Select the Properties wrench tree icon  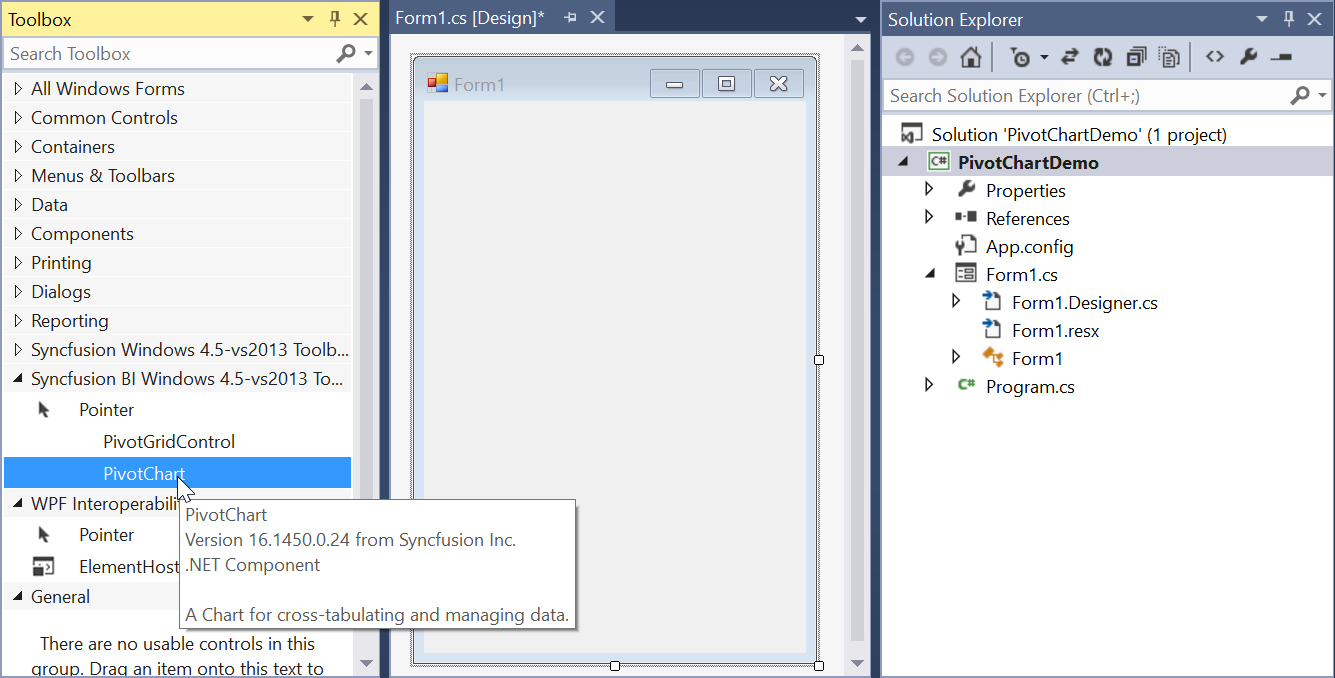click(966, 189)
